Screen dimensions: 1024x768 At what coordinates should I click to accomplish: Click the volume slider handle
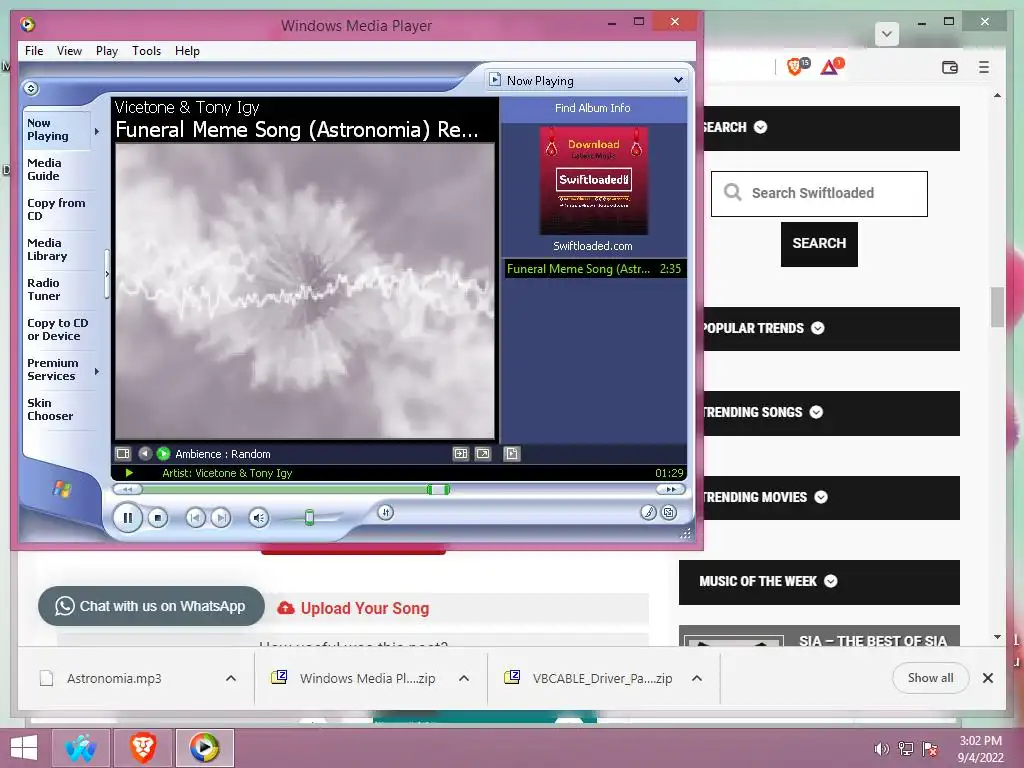pos(310,518)
